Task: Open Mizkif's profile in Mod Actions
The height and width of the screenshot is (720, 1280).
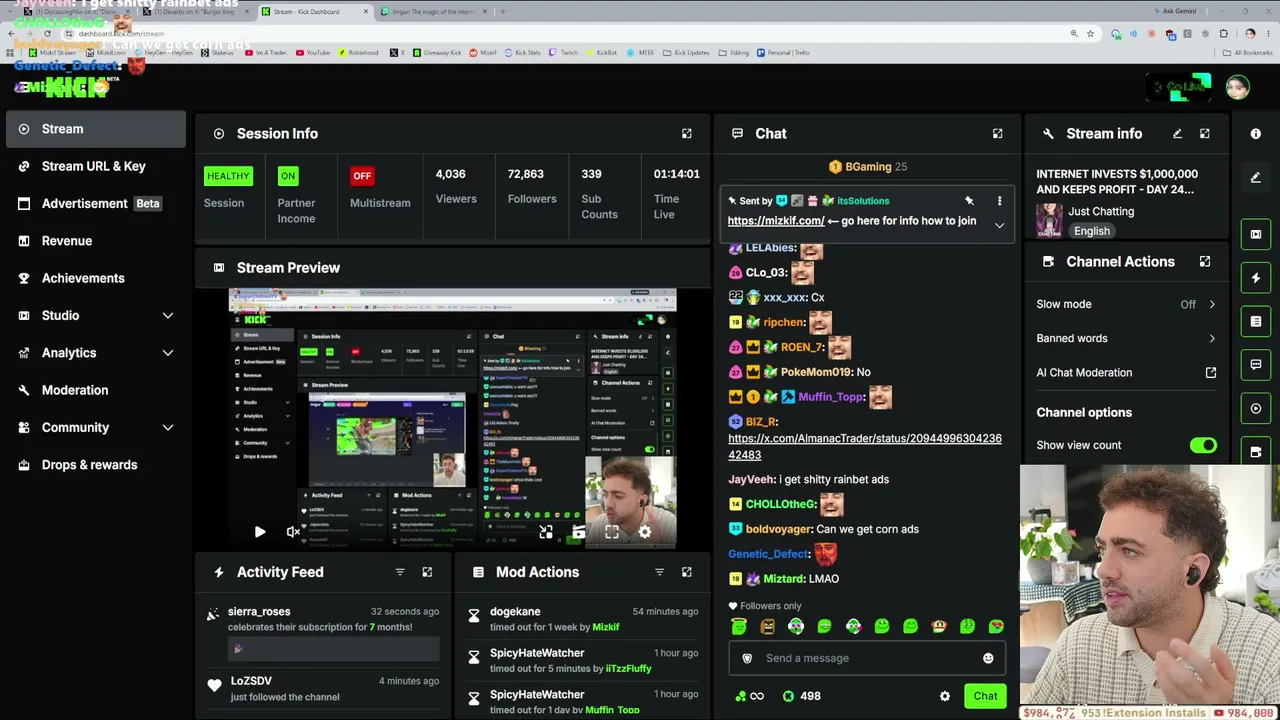Action: point(605,627)
